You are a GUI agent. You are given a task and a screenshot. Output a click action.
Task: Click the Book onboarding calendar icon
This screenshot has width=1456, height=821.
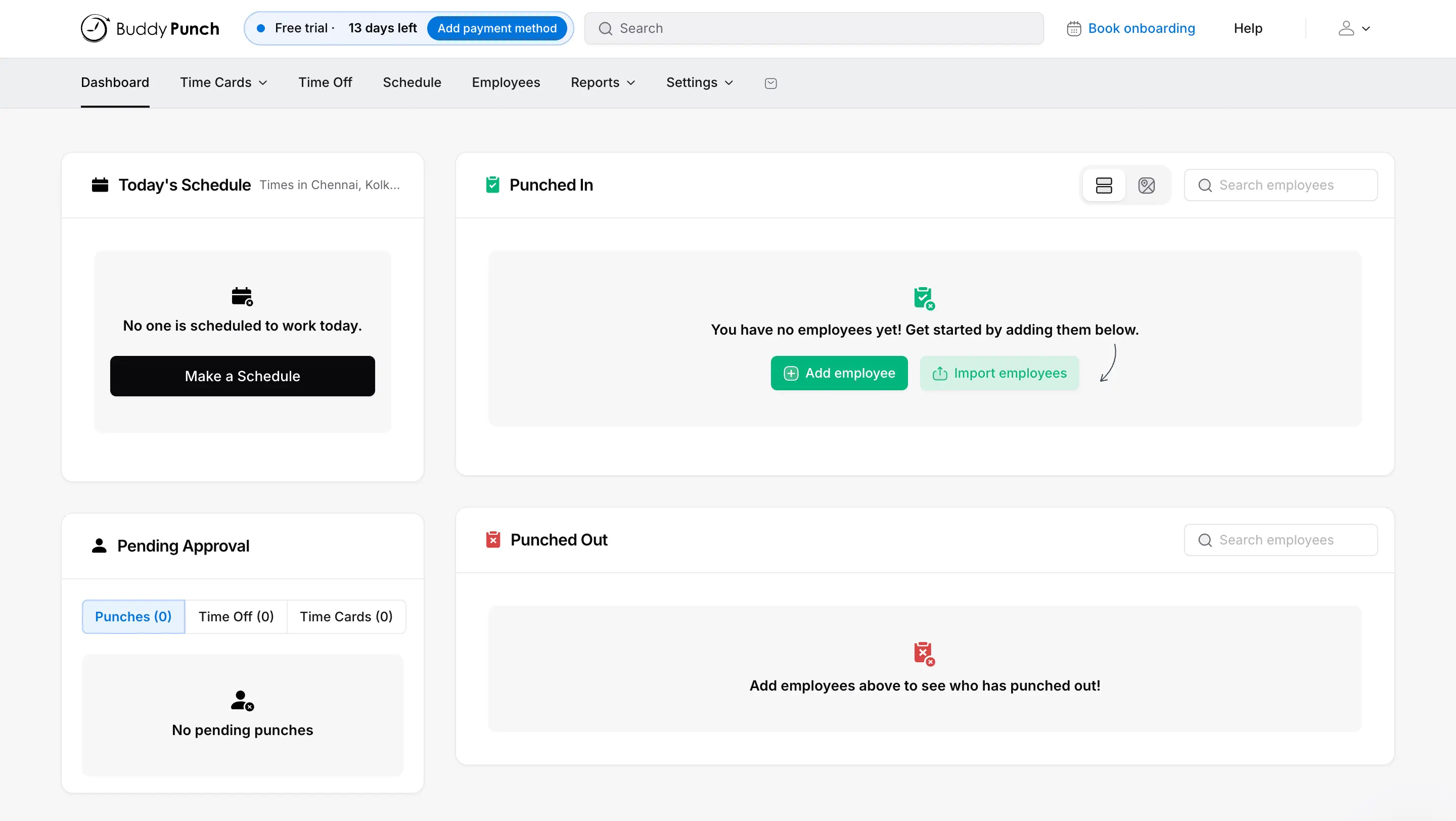1074,28
